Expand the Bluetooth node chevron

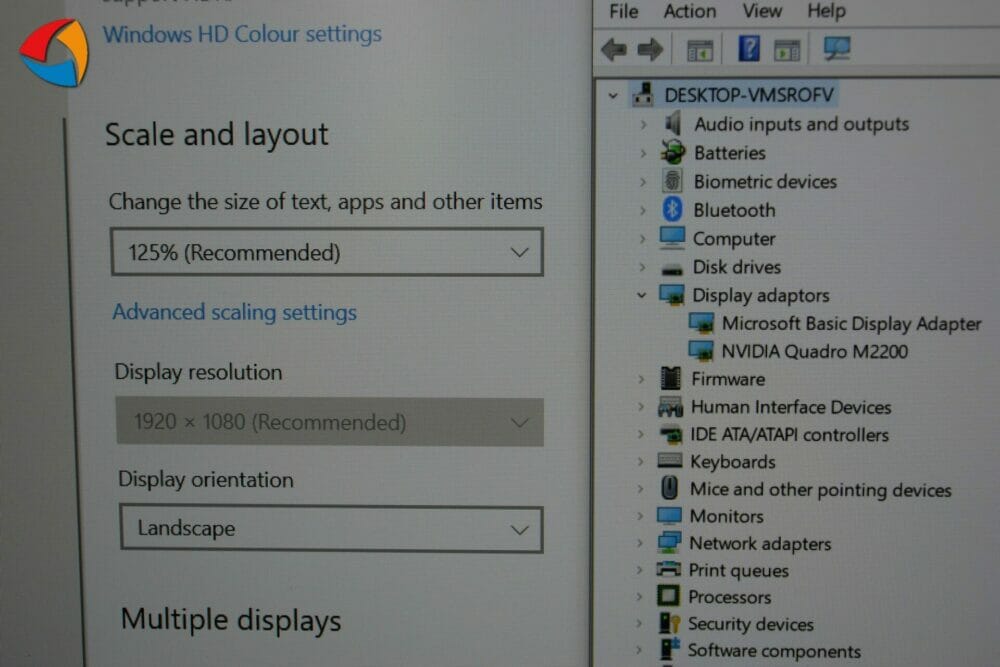point(642,210)
